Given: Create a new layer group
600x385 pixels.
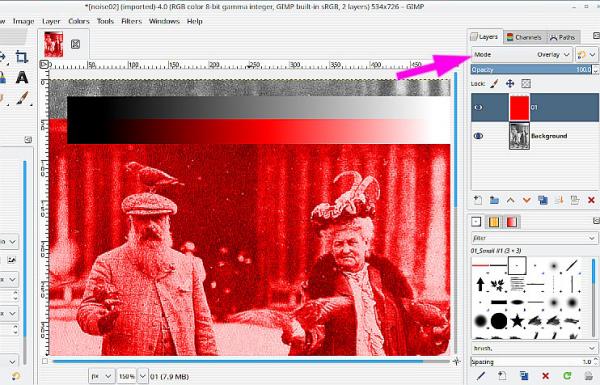Looking at the screenshot, I should click(x=494, y=200).
